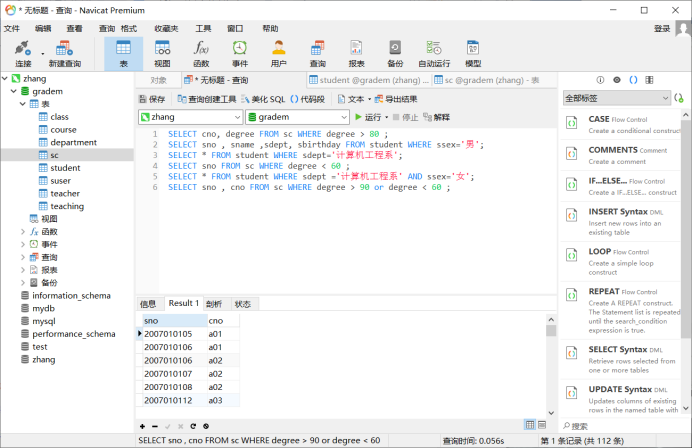Click the 解释 explain button
The image size is (692, 448).
[436, 117]
